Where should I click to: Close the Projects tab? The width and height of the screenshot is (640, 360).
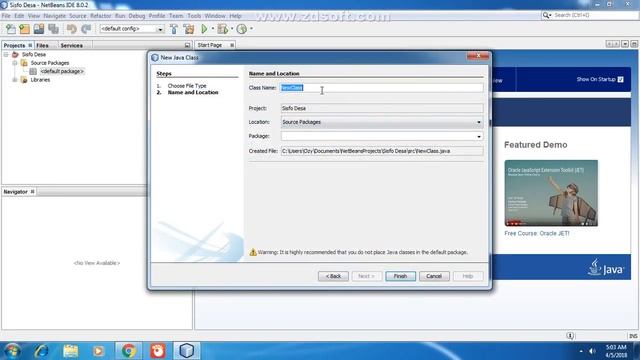pos(30,45)
